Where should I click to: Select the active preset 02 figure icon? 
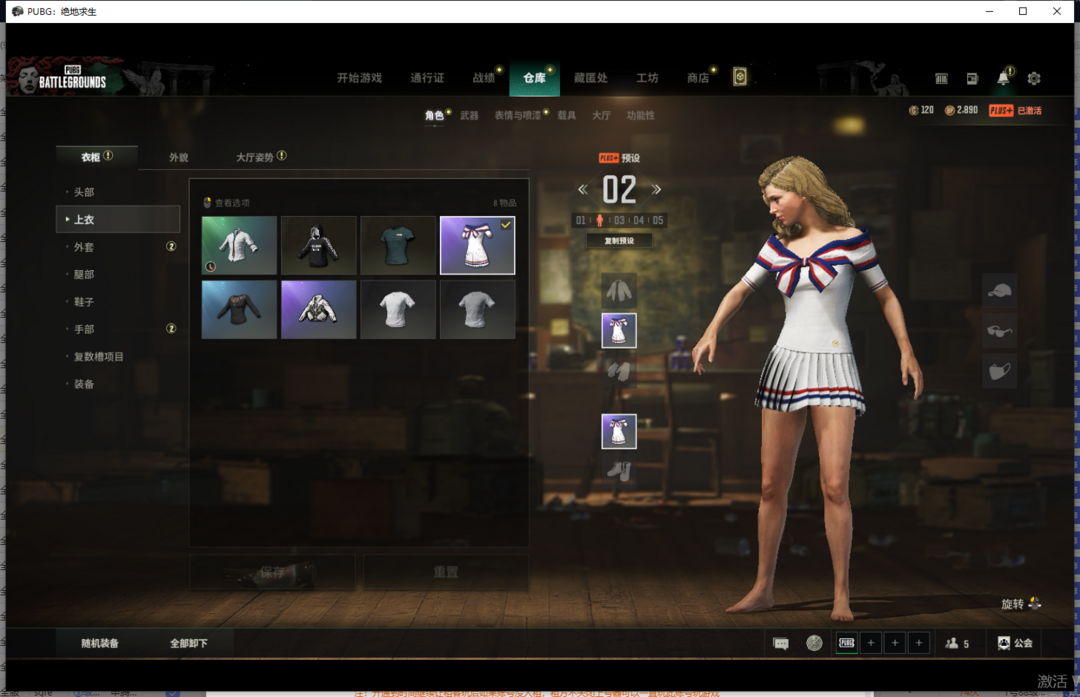click(600, 220)
